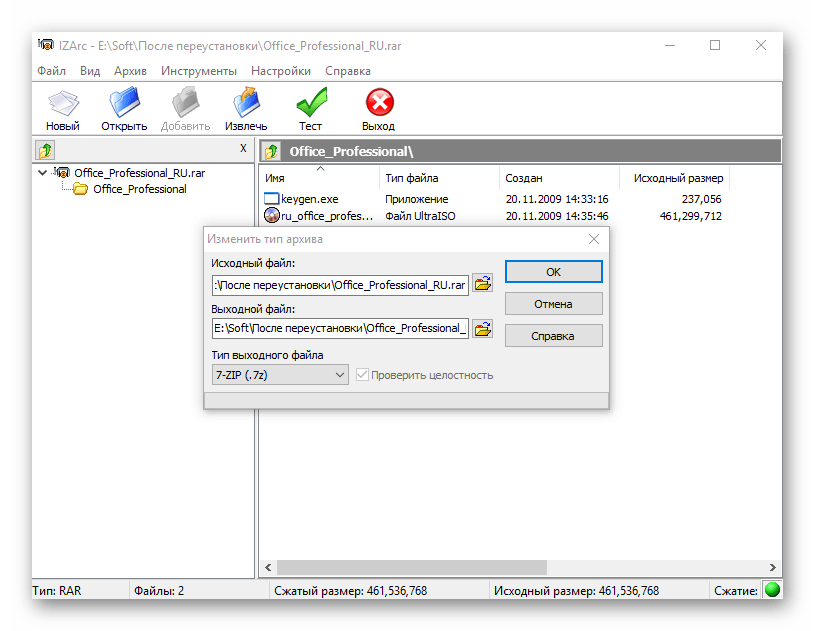This screenshot has height=631, width=815.
Task: Click the Исходный файл path field
Action: pos(340,285)
